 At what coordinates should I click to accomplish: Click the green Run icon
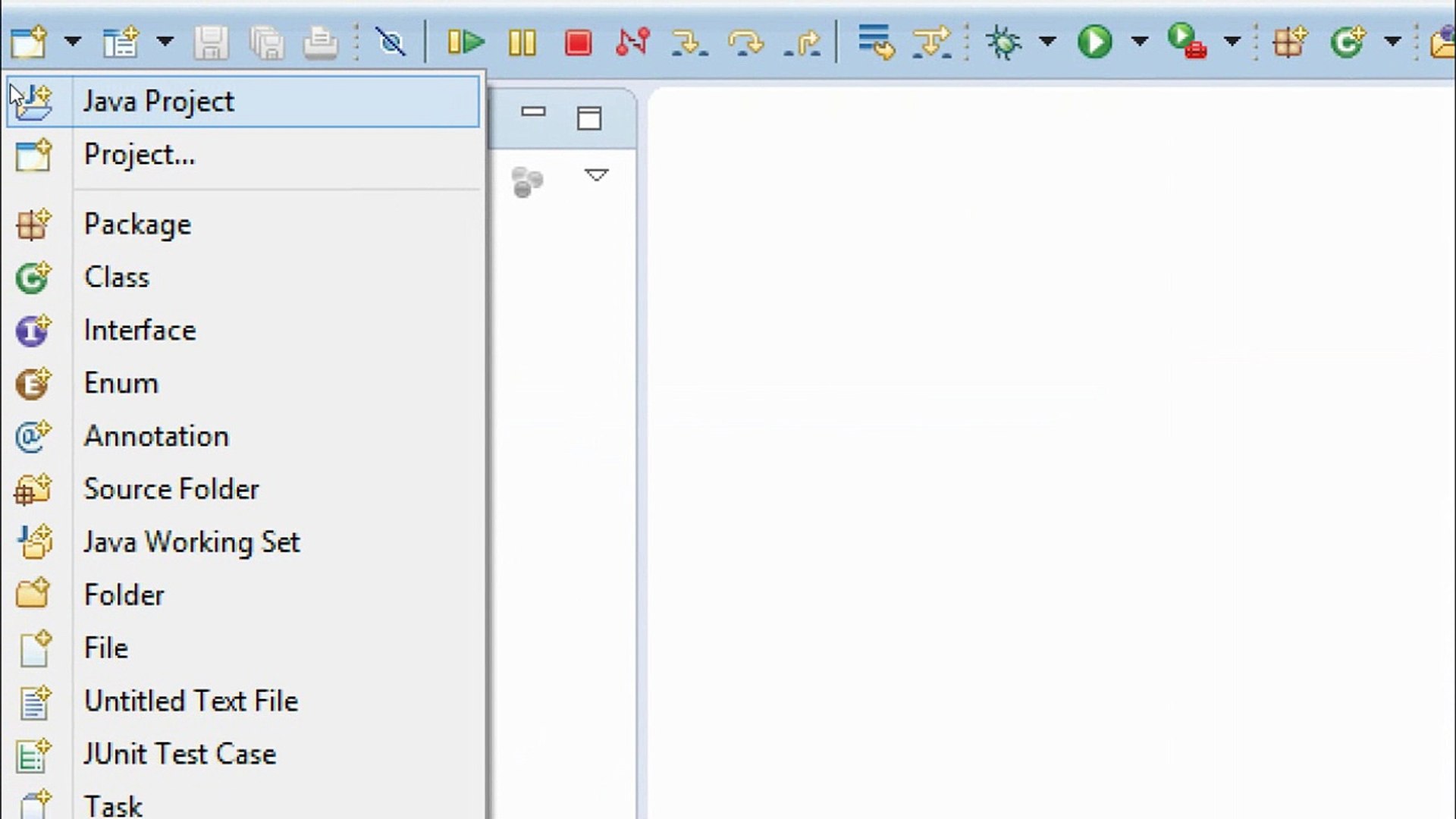click(x=1094, y=42)
